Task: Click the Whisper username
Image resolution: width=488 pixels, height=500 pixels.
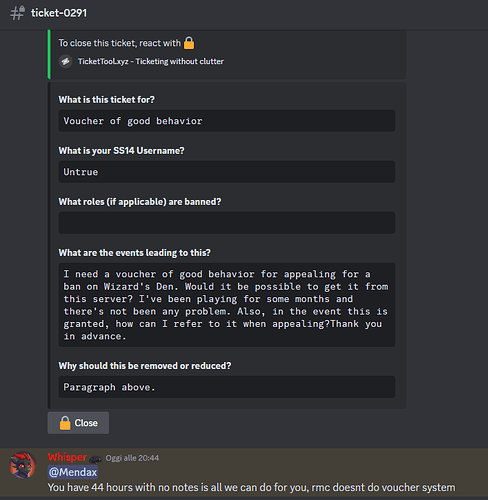Action: point(67,457)
